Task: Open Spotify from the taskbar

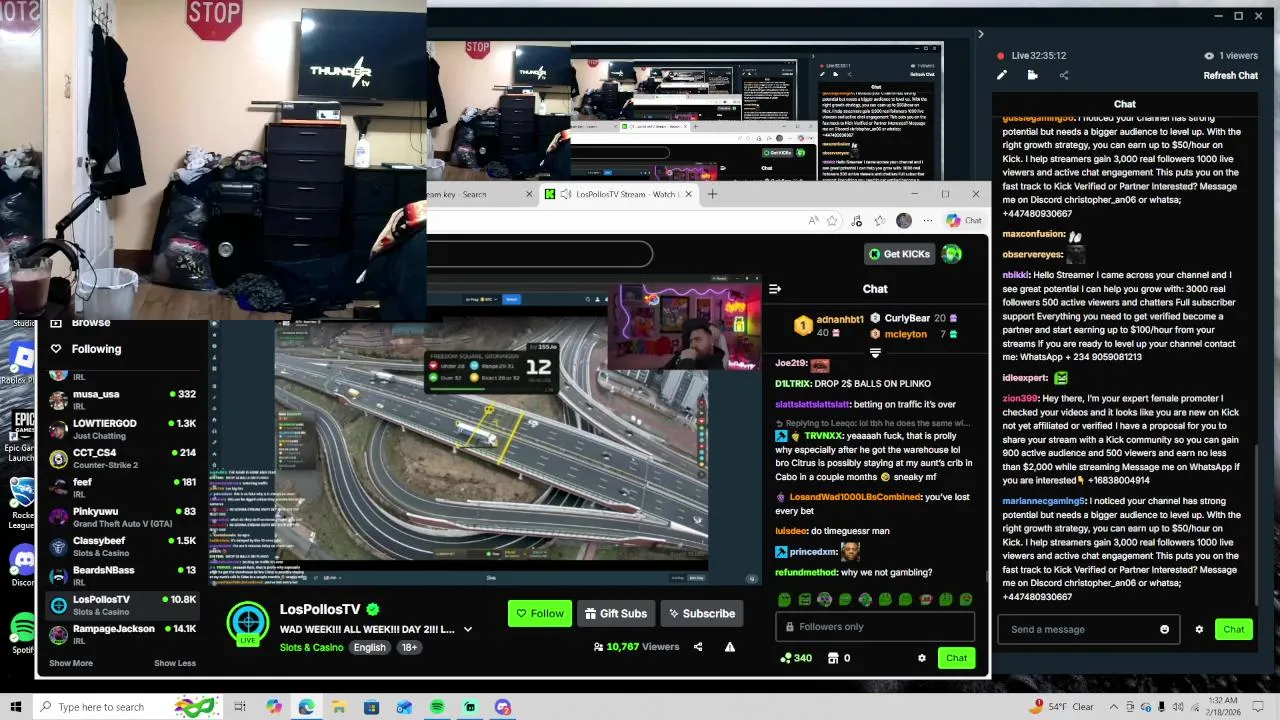Action: (437, 707)
